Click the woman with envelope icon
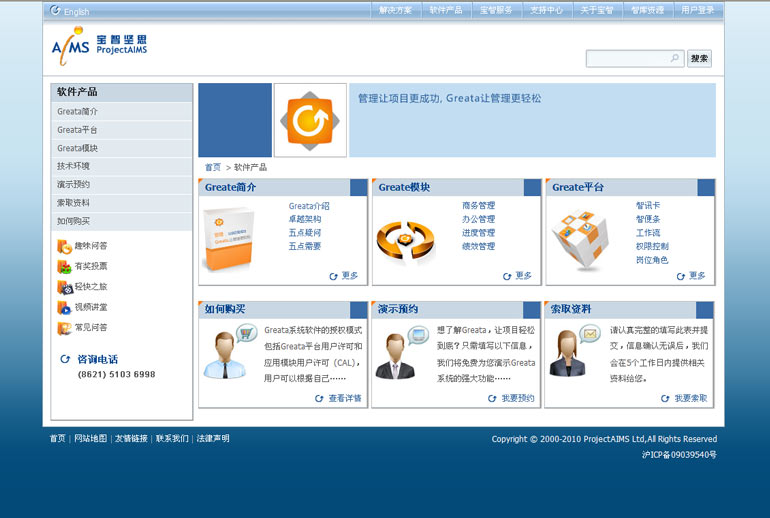Image resolution: width=770 pixels, height=518 pixels. pyautogui.click(x=575, y=351)
